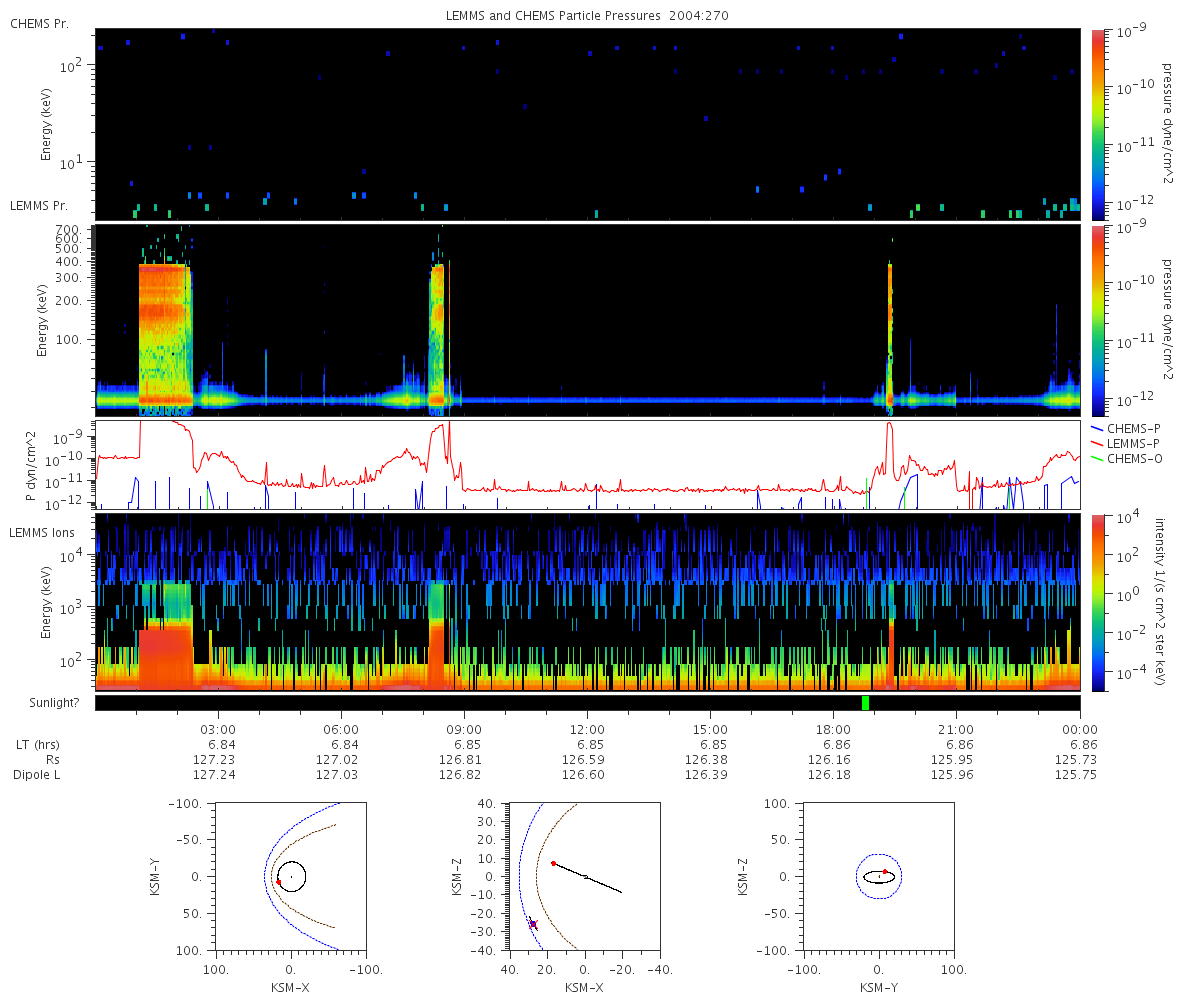Click the red spacecraft dot in KSM-X/KSM-Y plot
The image size is (1200, 1000).
click(279, 881)
